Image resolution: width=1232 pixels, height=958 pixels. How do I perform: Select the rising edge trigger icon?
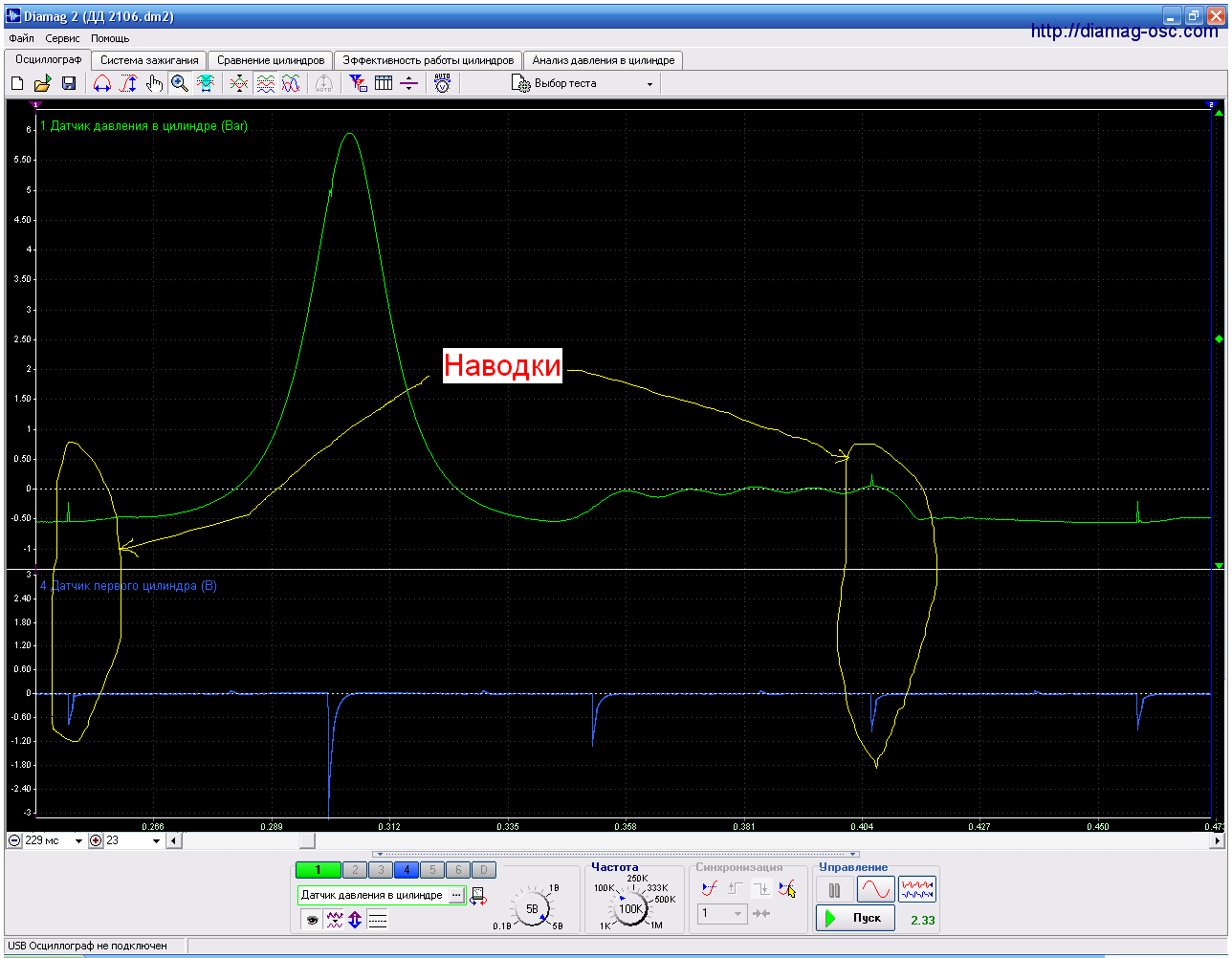709,889
